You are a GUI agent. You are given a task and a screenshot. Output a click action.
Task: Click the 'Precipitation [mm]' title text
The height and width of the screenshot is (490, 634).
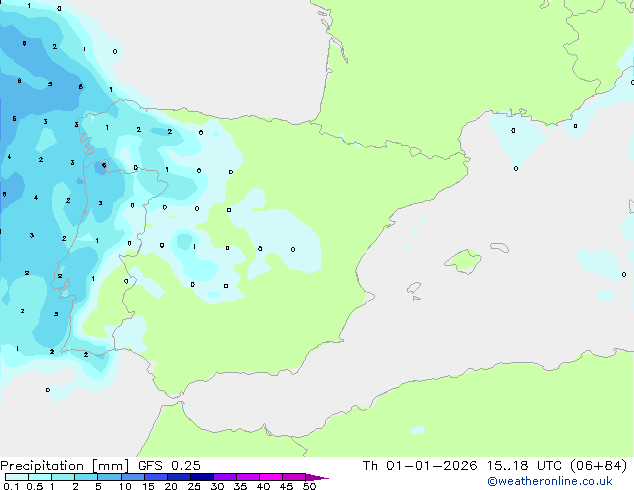[x=64, y=466]
